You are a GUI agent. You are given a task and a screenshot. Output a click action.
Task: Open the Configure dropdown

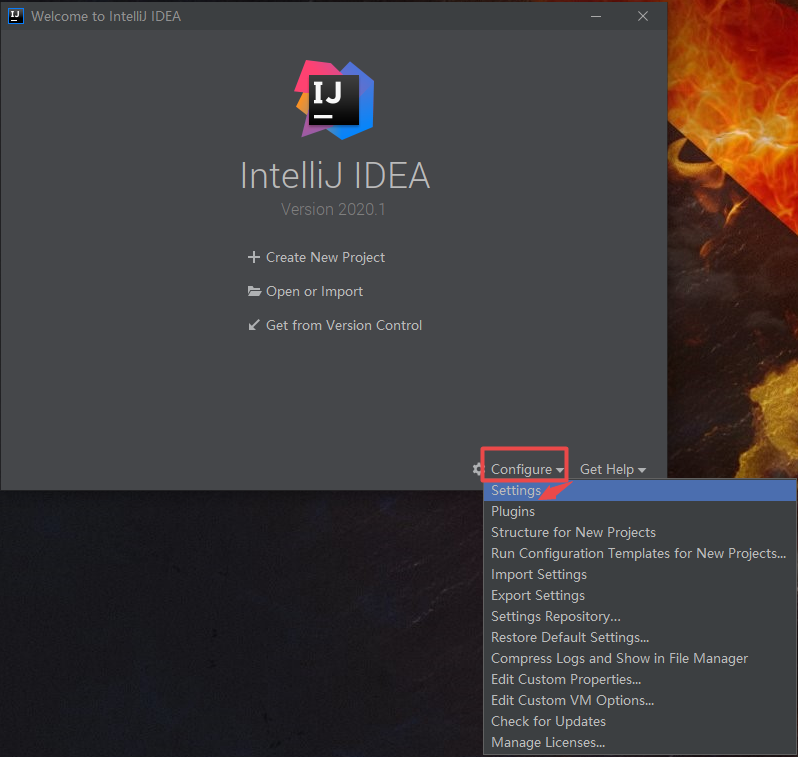pos(527,469)
